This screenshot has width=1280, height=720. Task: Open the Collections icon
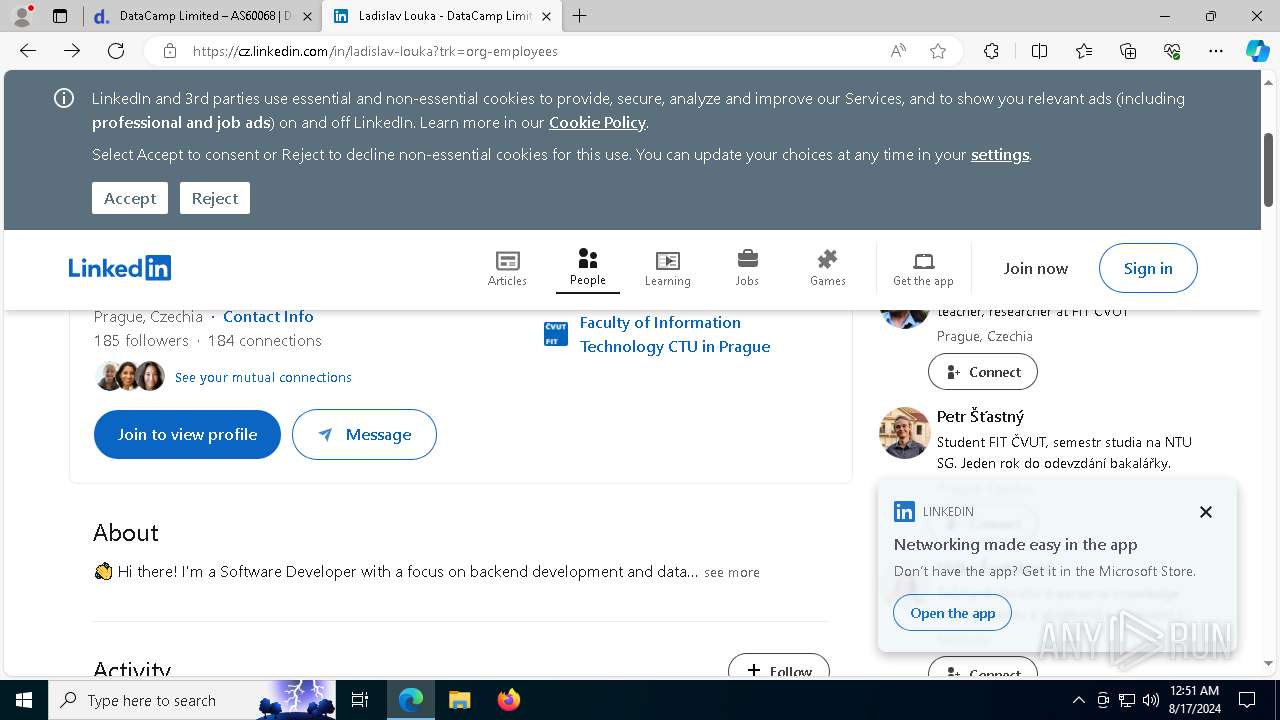coord(1128,51)
